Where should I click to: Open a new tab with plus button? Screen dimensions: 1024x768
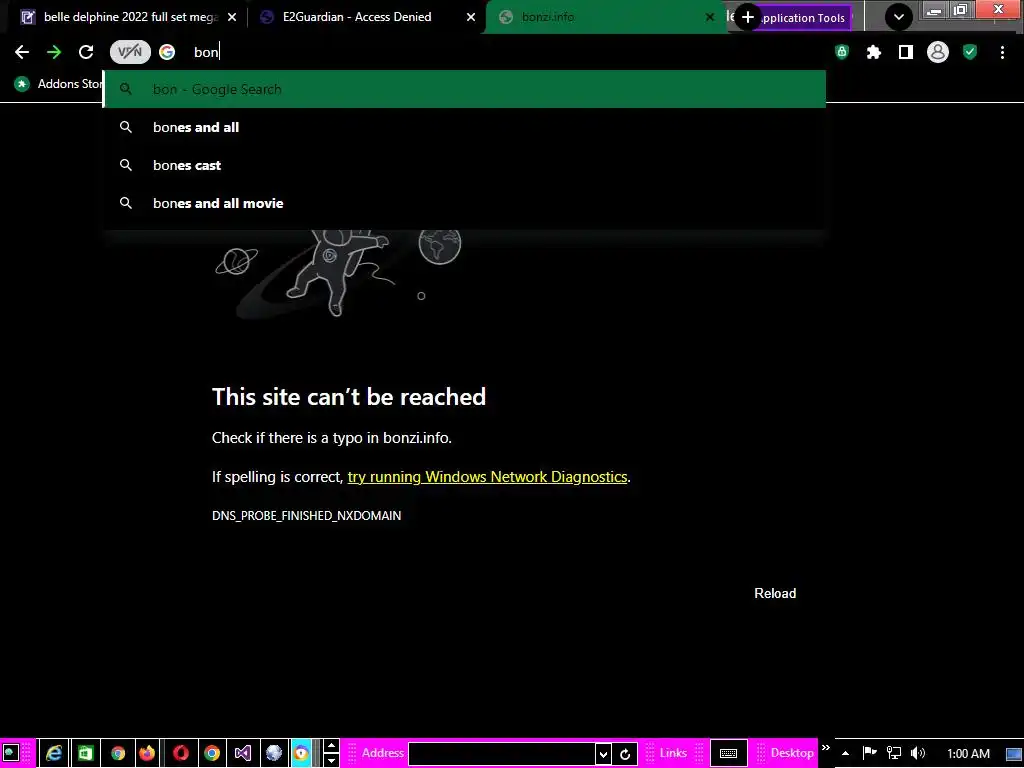point(748,18)
